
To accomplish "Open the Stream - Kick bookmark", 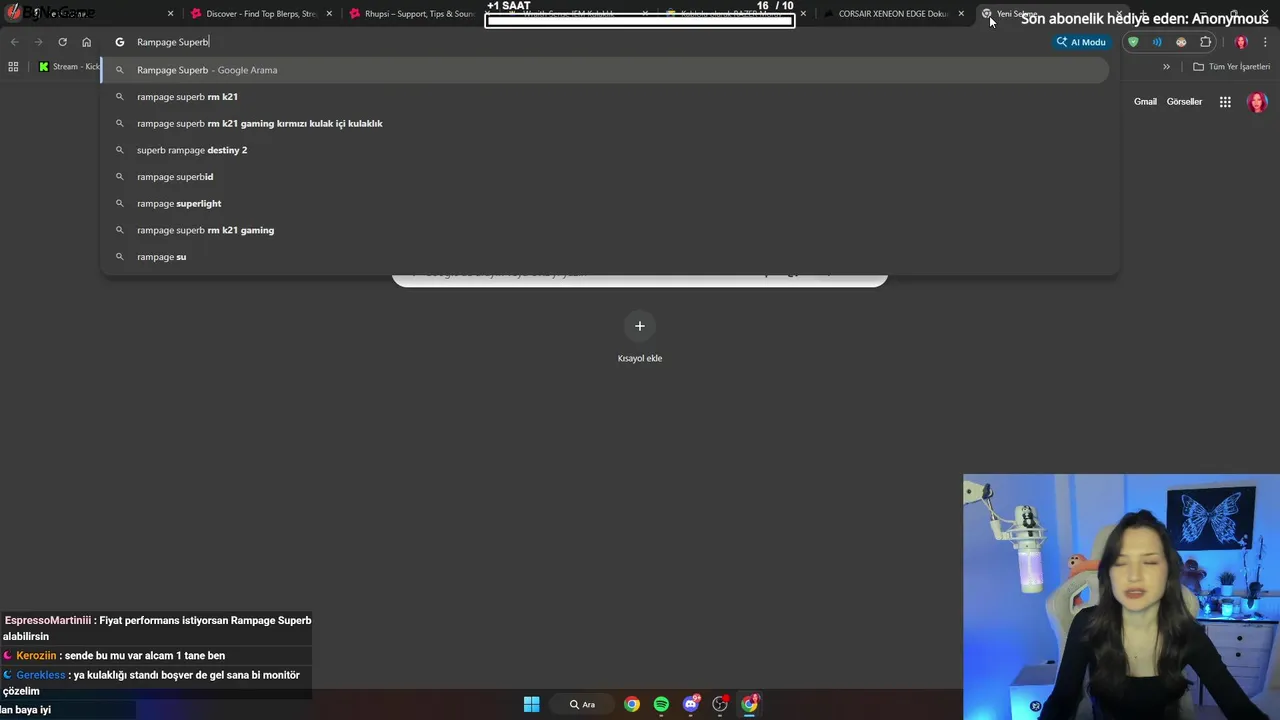I will click(x=69, y=67).
